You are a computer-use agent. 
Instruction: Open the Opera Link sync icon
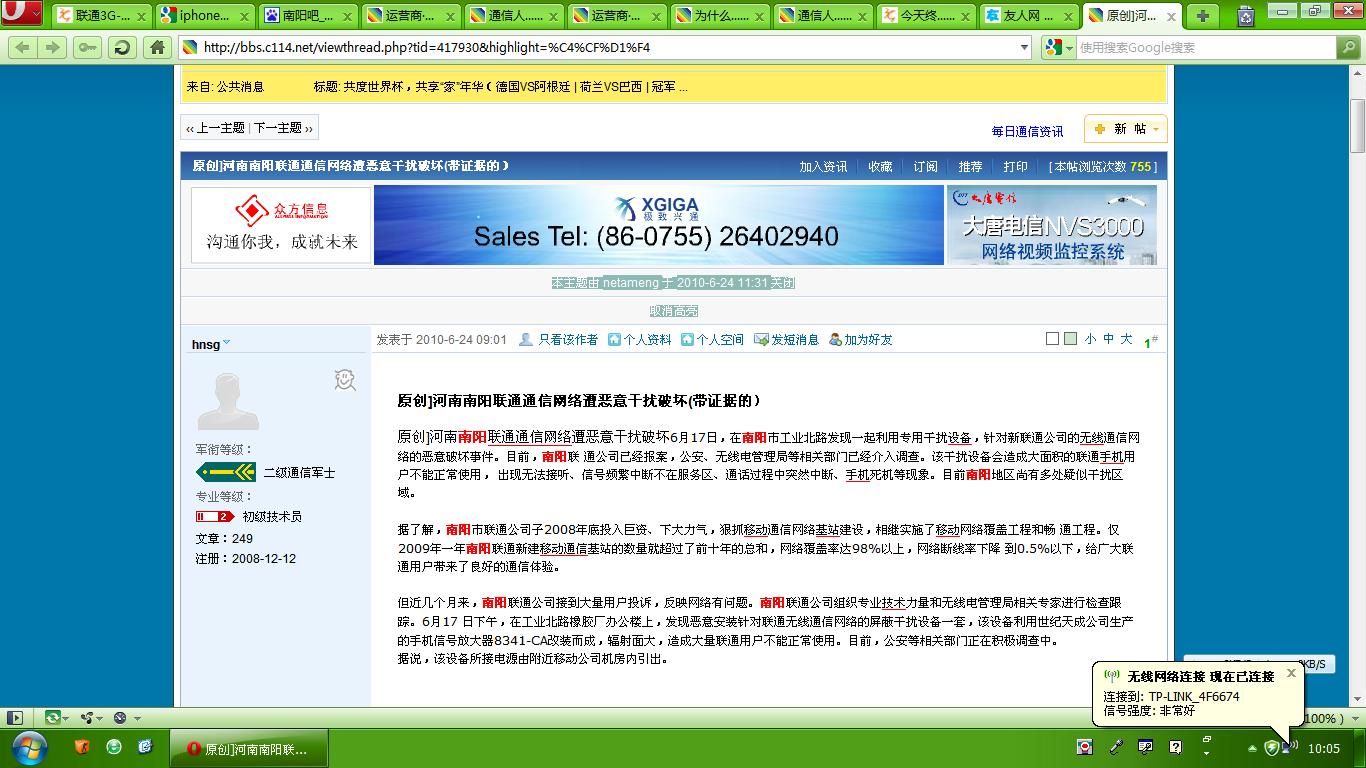coord(51,718)
